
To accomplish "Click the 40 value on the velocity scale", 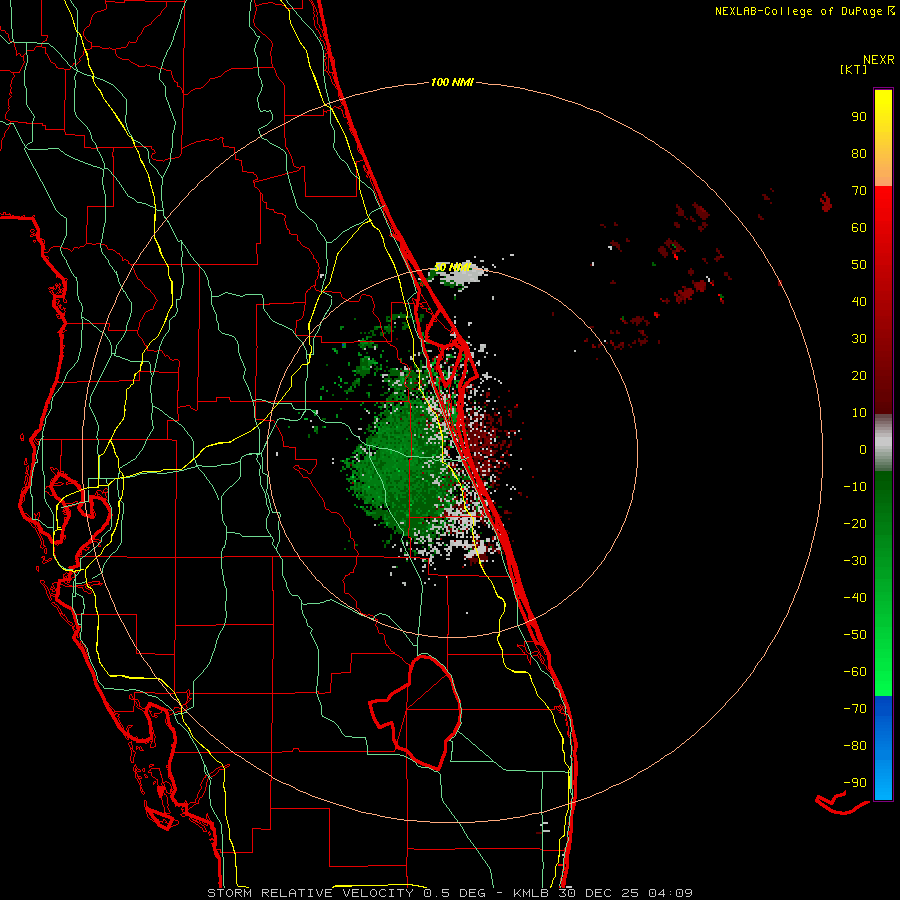I will point(859,302).
